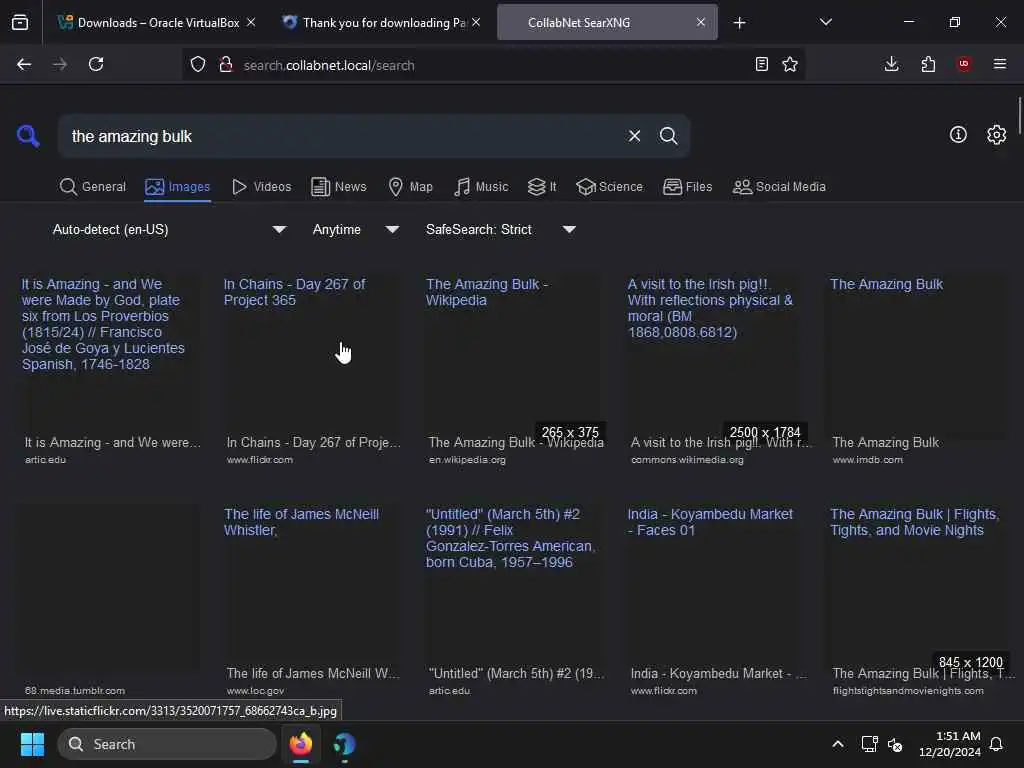Open SearXNG preferences gear

click(x=997, y=135)
